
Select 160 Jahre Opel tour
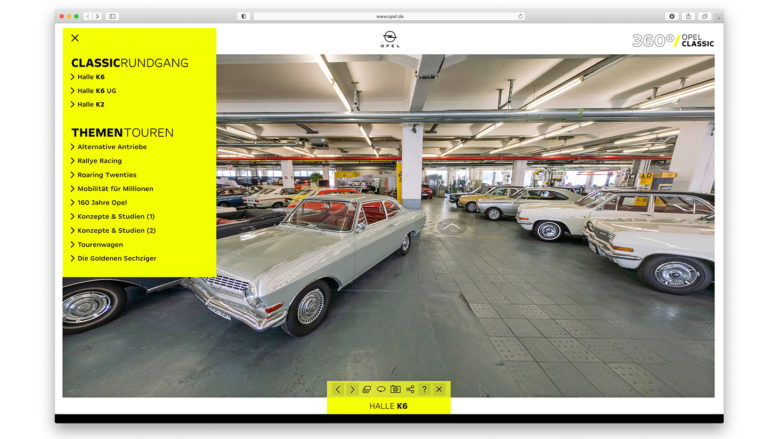98,202
